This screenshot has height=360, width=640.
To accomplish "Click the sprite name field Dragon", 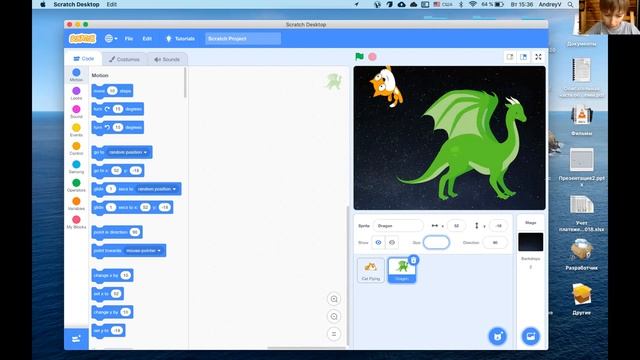I will [398, 226].
